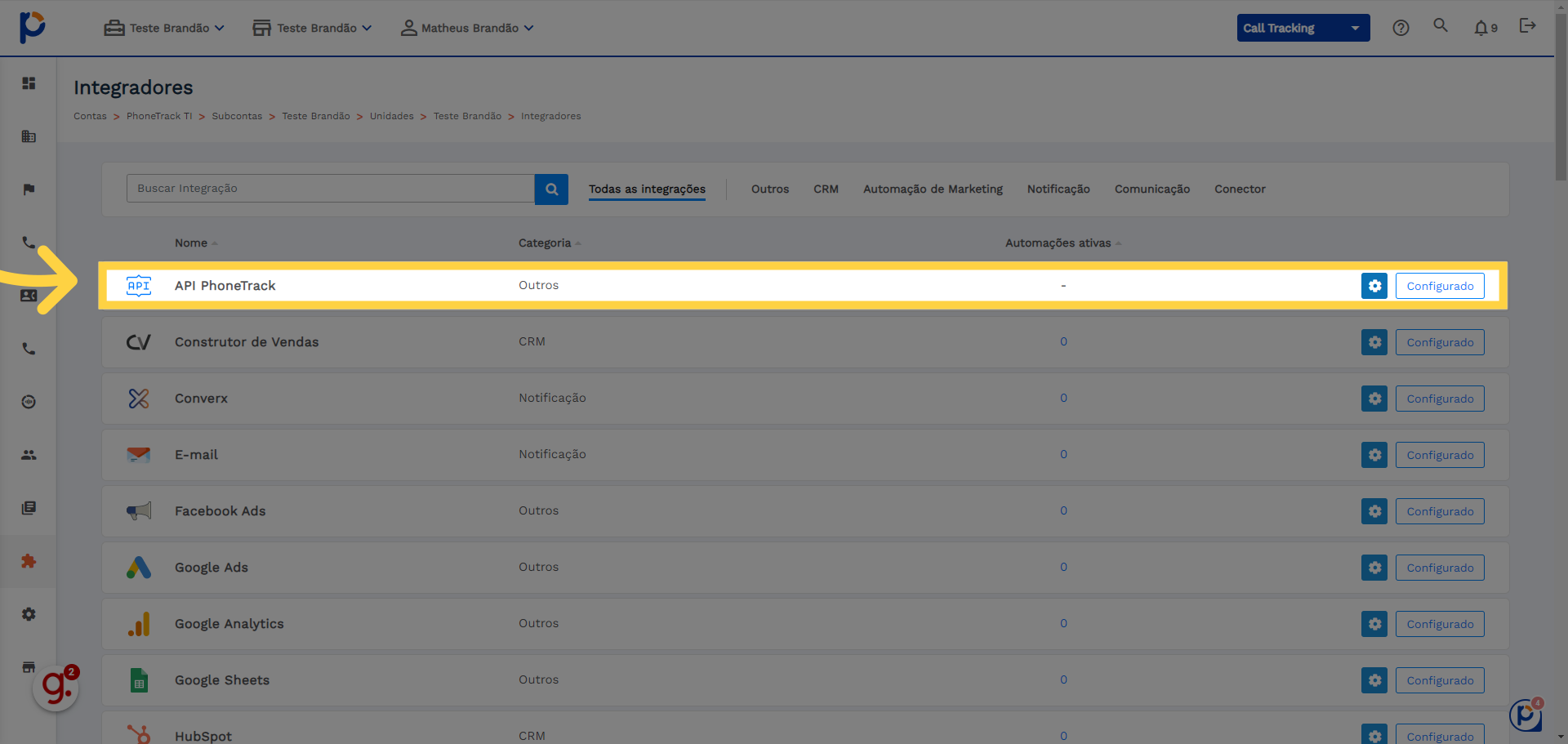Image resolution: width=1568 pixels, height=744 pixels.
Task: Click Configurado button for Facebook Ads
Action: click(x=1440, y=511)
